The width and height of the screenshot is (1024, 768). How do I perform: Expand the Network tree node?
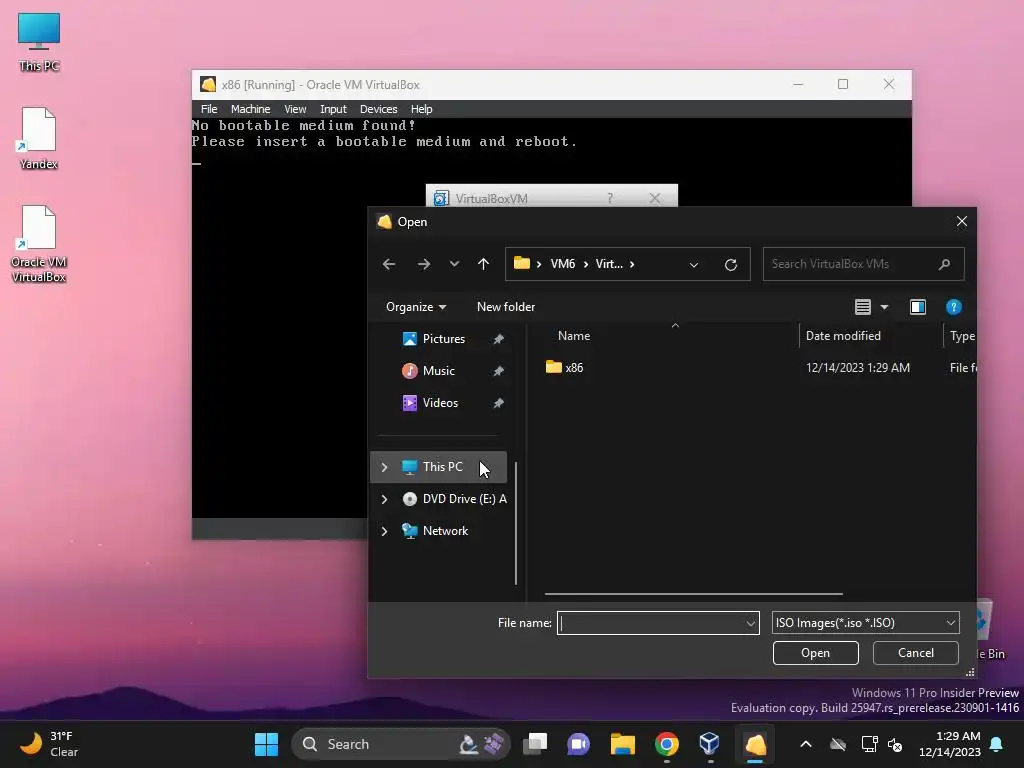pyautogui.click(x=384, y=531)
